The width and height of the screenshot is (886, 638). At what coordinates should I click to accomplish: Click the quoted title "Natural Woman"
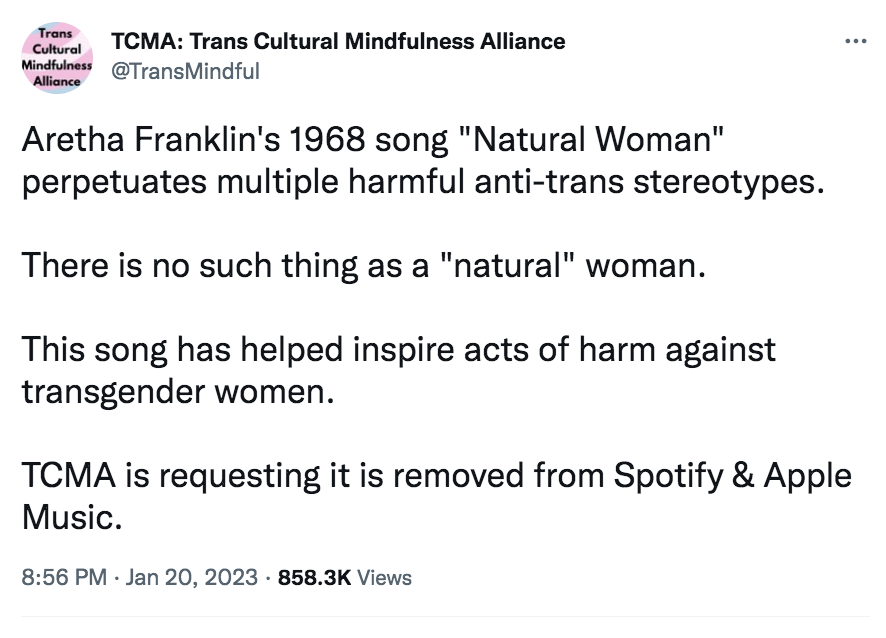click(593, 139)
